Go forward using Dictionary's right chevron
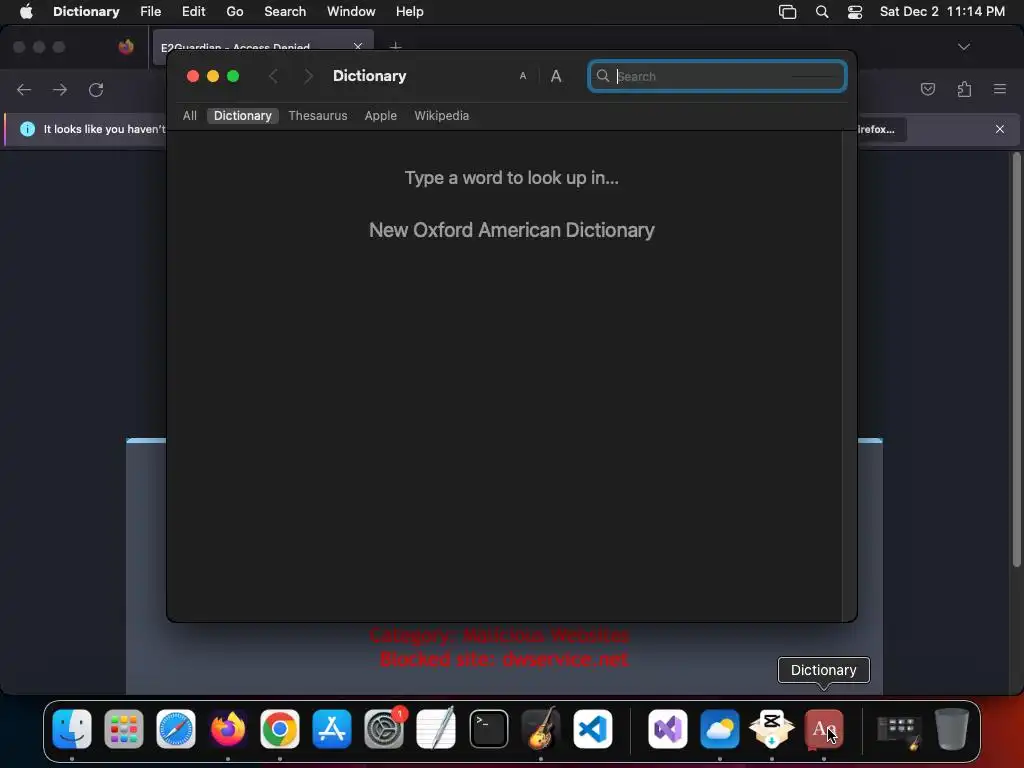Screen dimensions: 1024x768 tap(308, 76)
